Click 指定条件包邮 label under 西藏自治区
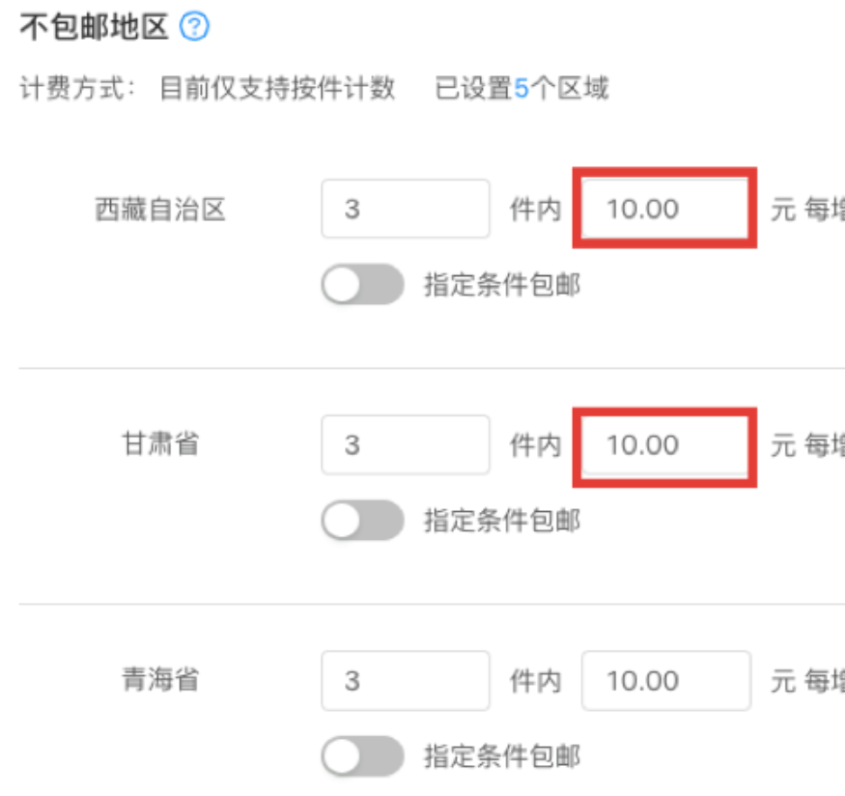Viewport: 845px width, 796px height. coord(502,285)
